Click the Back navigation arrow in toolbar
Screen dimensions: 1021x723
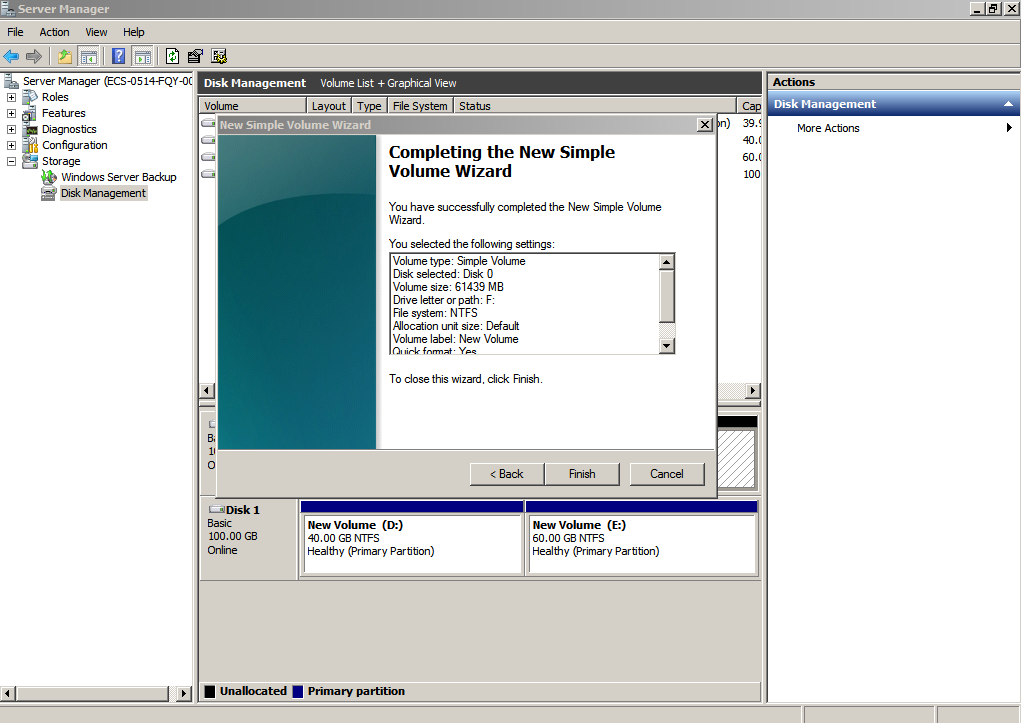coord(11,57)
